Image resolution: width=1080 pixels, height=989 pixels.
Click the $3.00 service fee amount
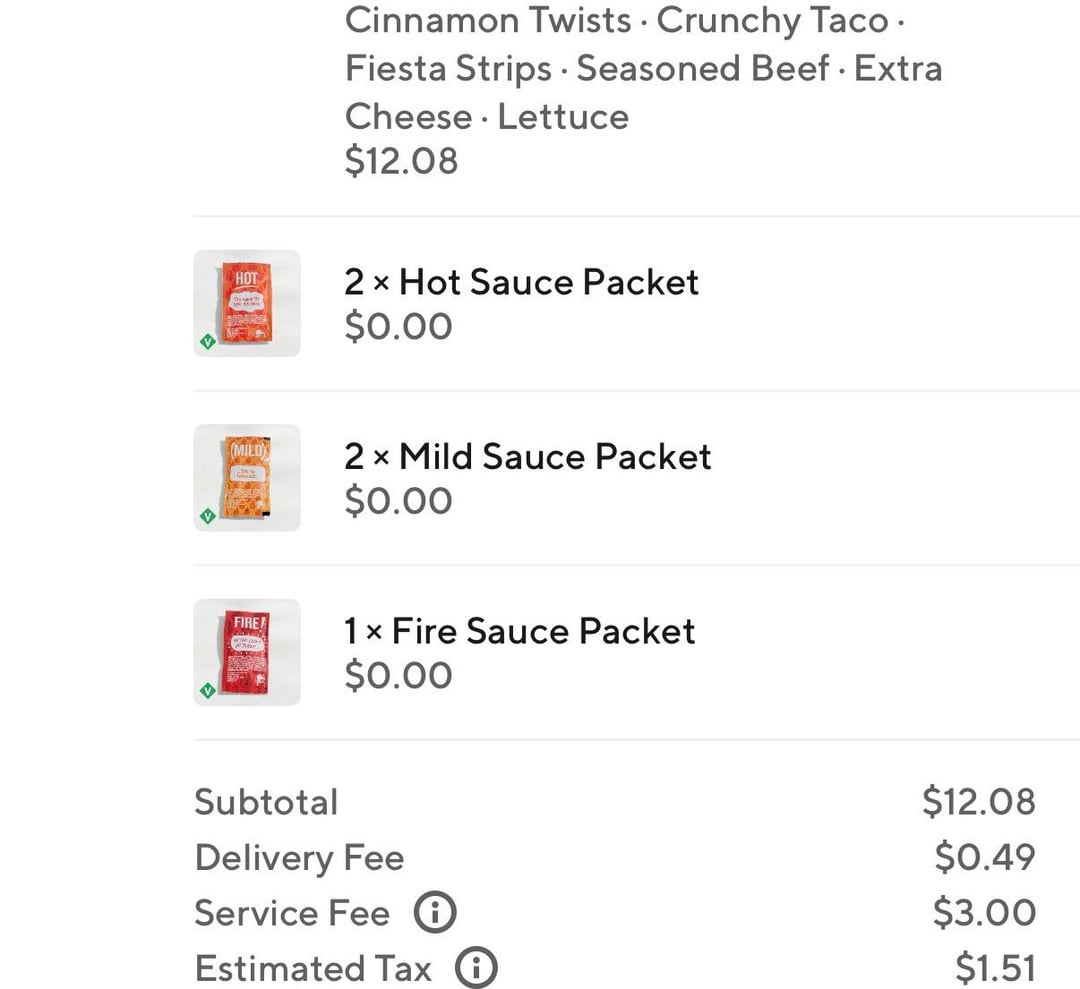(984, 913)
